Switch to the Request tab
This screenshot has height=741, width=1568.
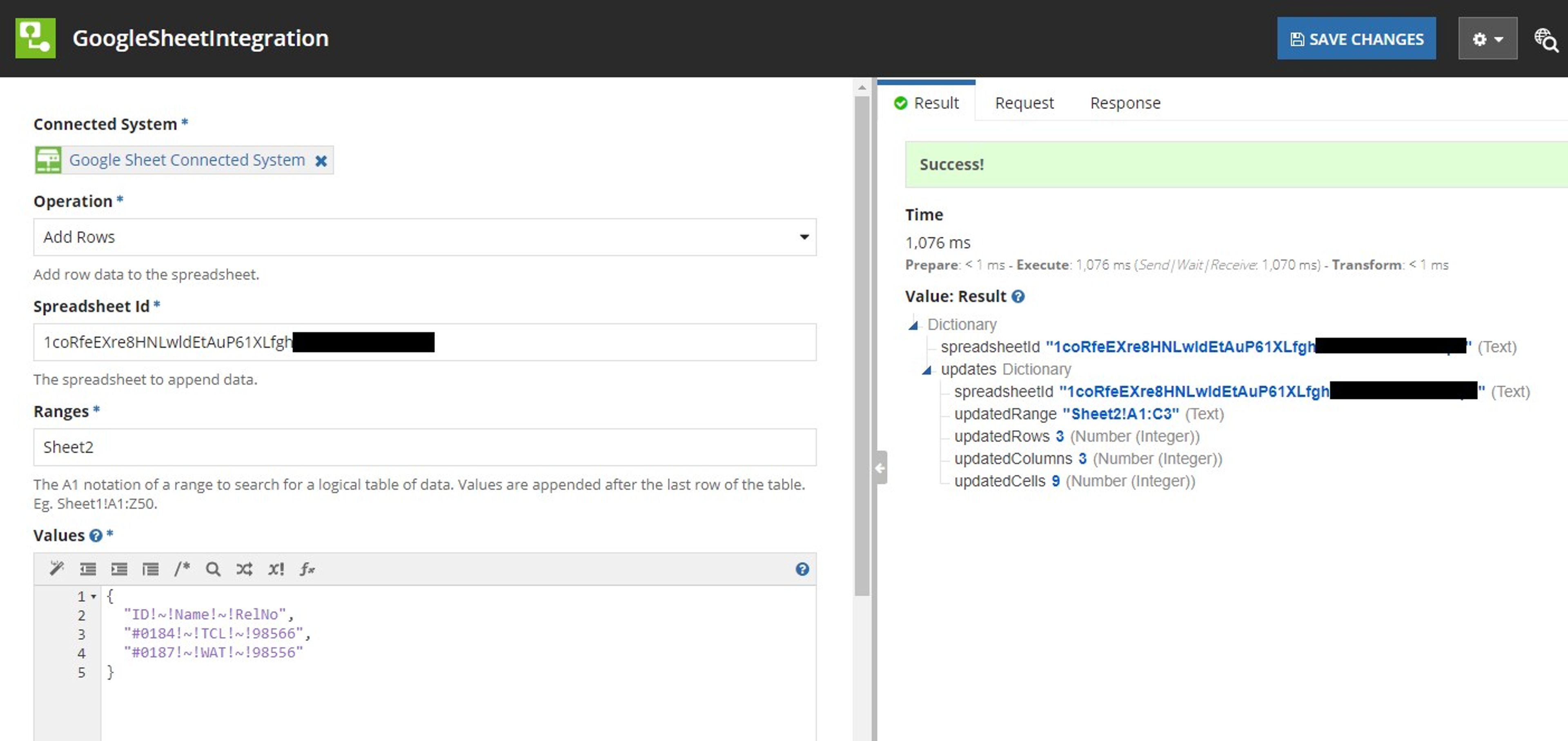1025,103
